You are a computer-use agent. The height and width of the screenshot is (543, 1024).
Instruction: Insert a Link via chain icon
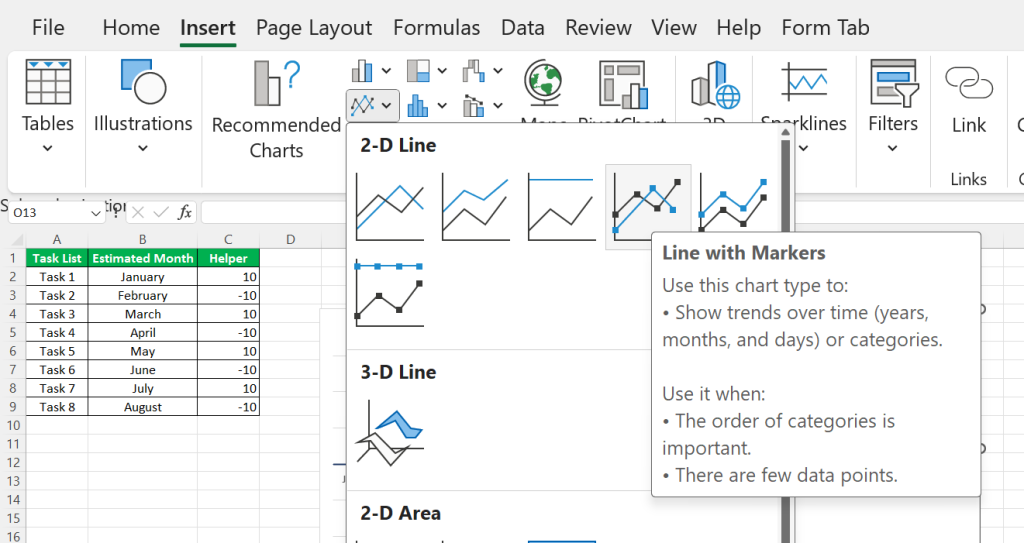pyautogui.click(x=969, y=83)
